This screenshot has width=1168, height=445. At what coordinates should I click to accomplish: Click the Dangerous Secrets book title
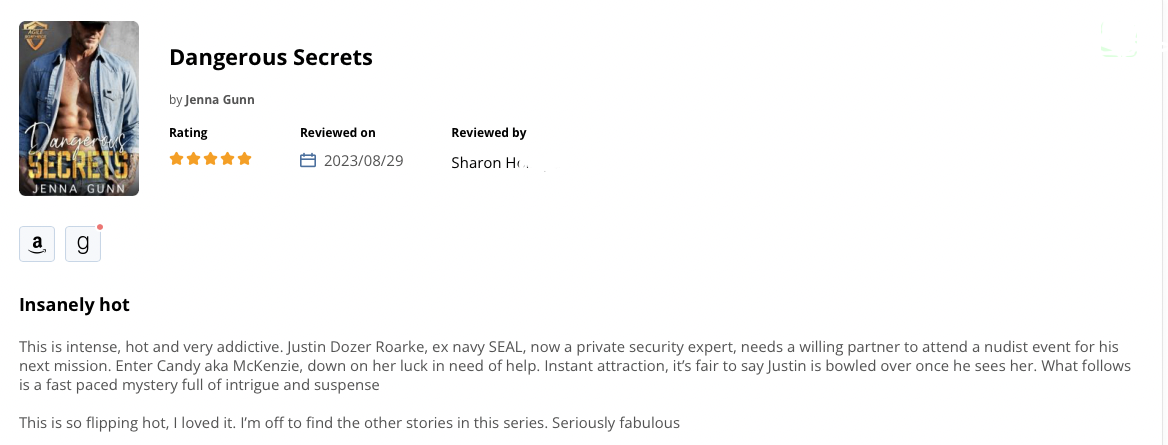271,57
